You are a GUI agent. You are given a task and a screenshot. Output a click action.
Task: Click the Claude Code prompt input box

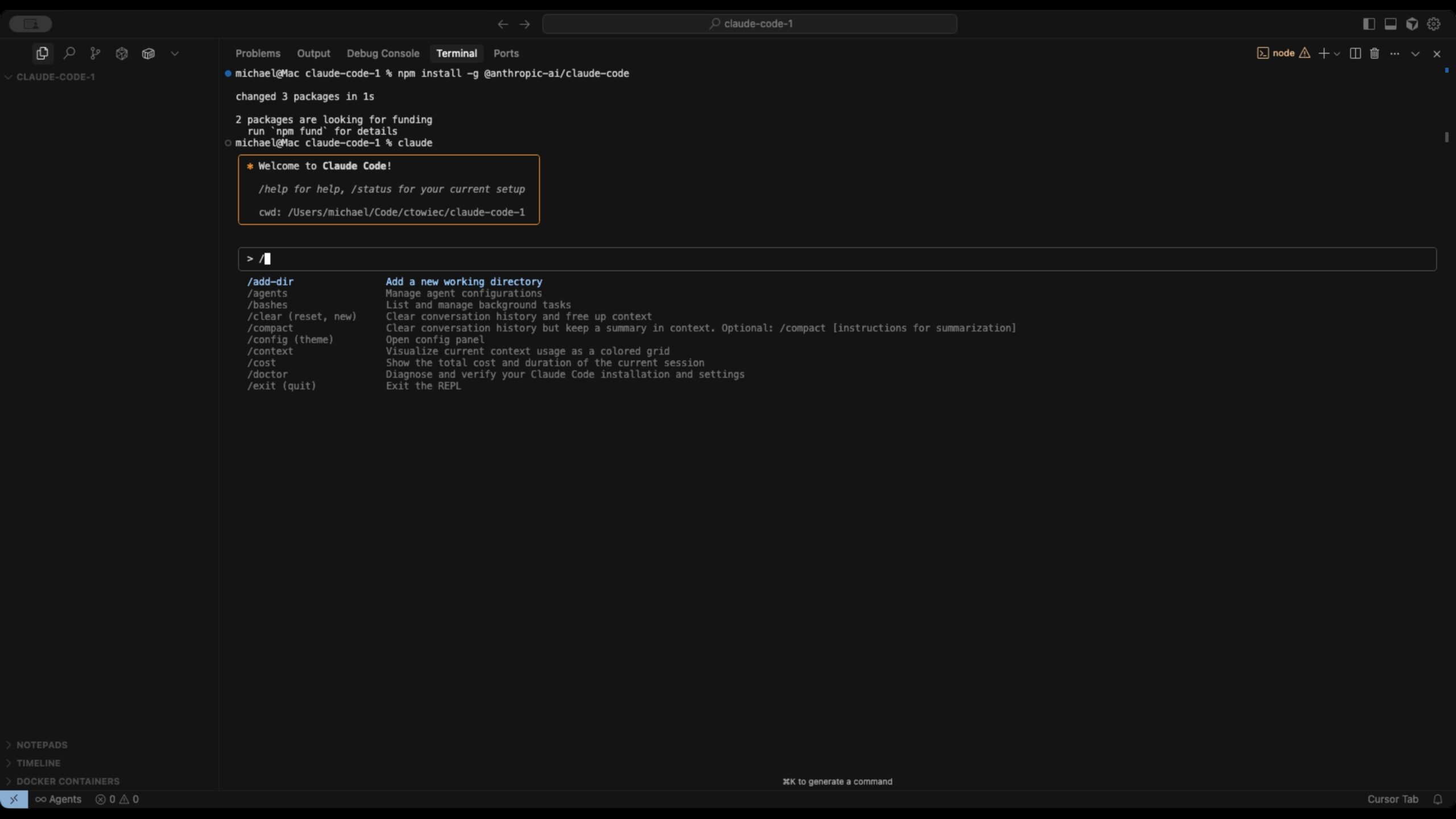(837, 259)
